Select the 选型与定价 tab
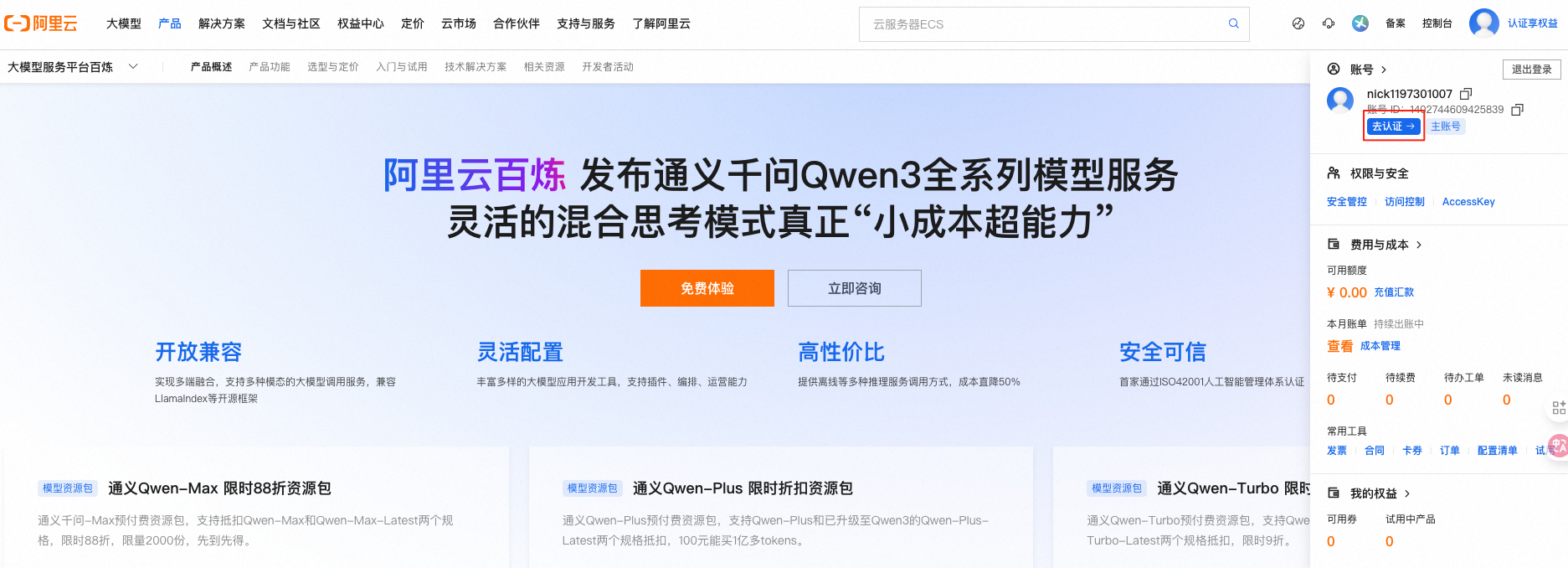The width and height of the screenshot is (1568, 568). coord(333,67)
